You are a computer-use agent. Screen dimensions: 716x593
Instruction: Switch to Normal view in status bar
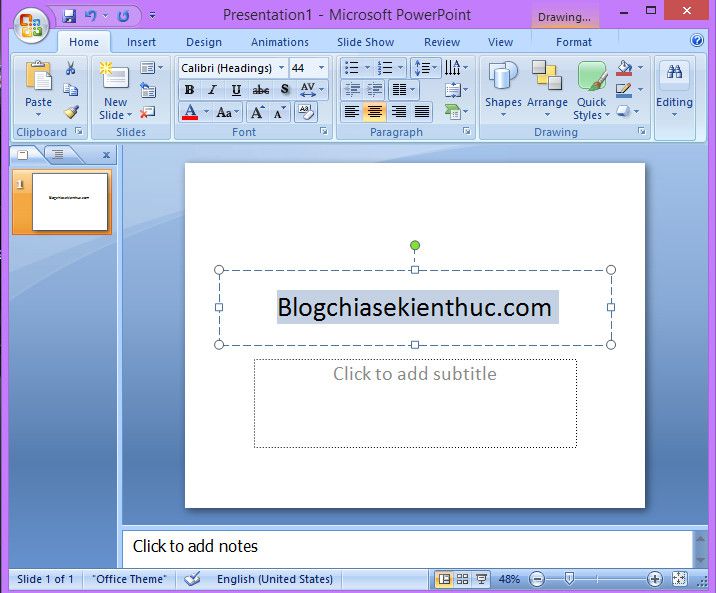pos(444,579)
